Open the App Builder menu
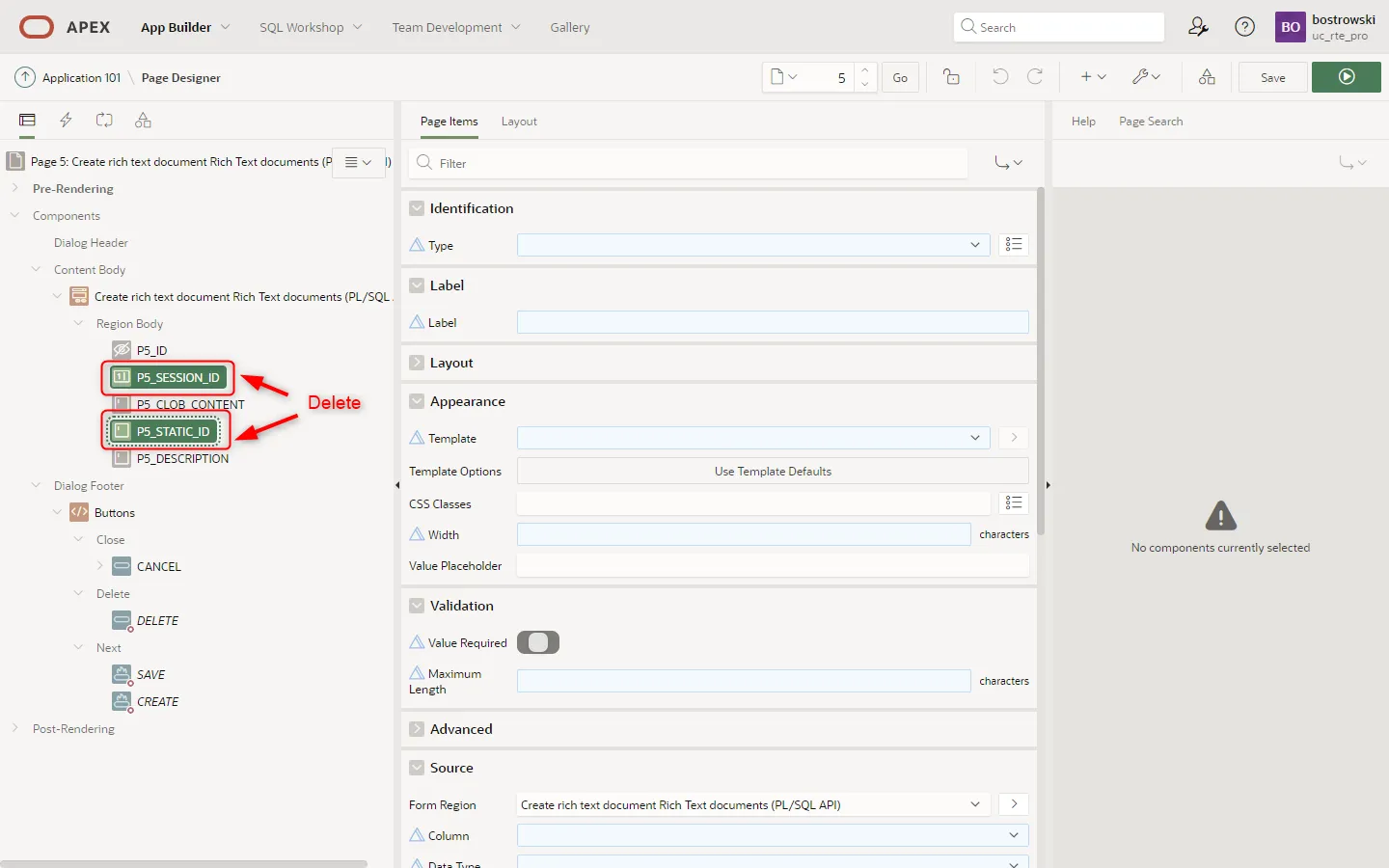The image size is (1389, 868). pos(185,27)
